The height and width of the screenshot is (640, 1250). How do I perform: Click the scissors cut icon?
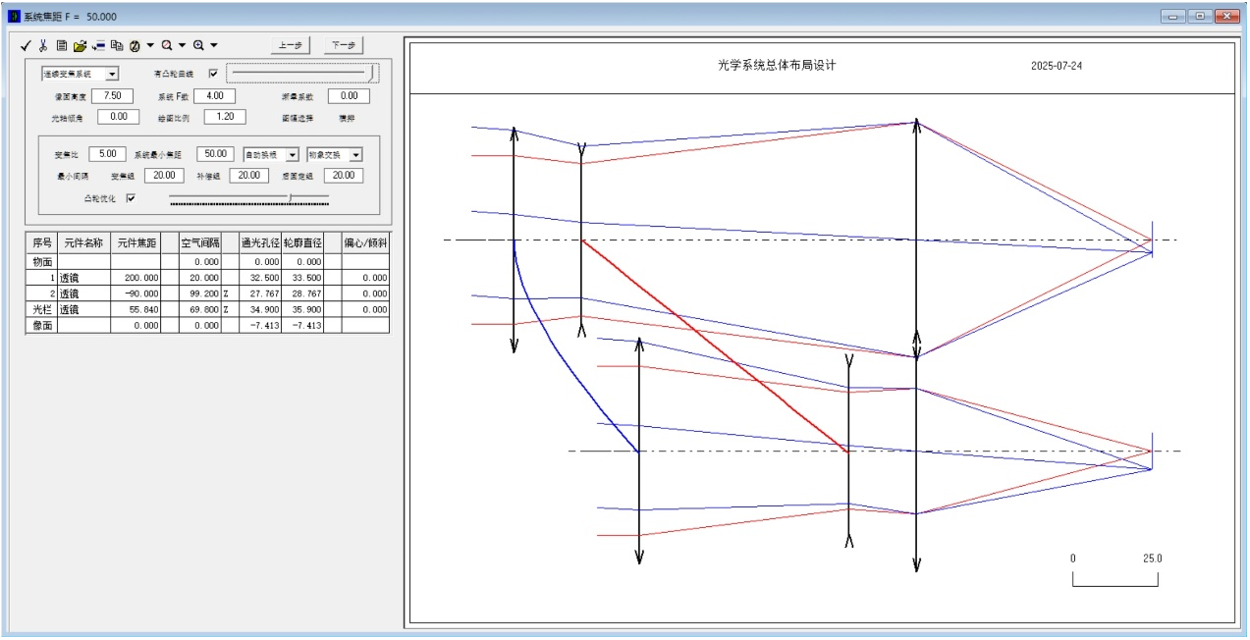click(x=44, y=45)
